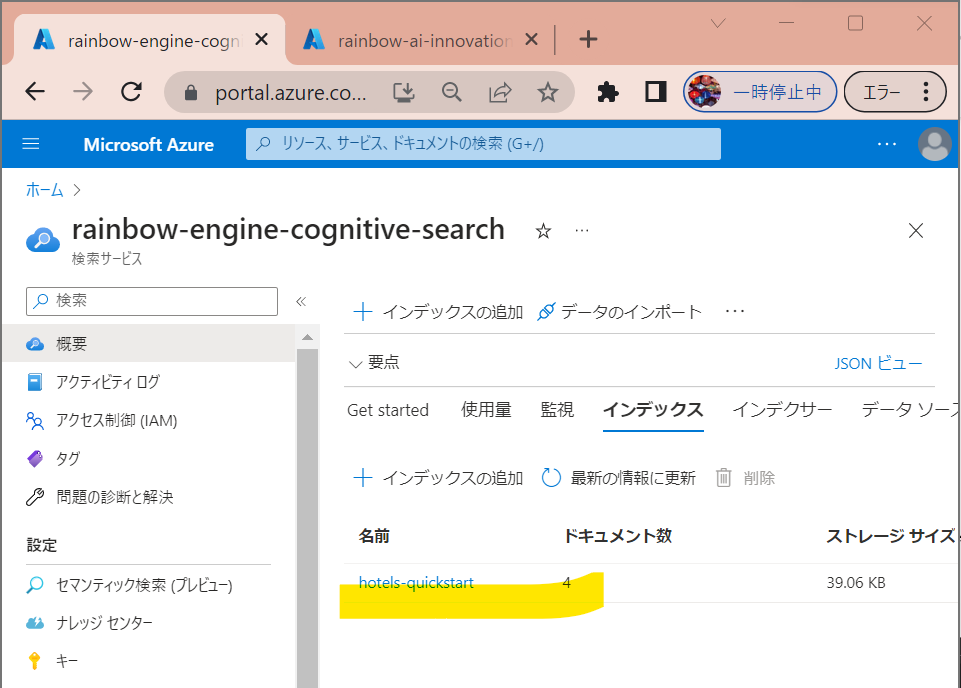Close the rainbow-engine-cogni browser tab

[x=261, y=39]
